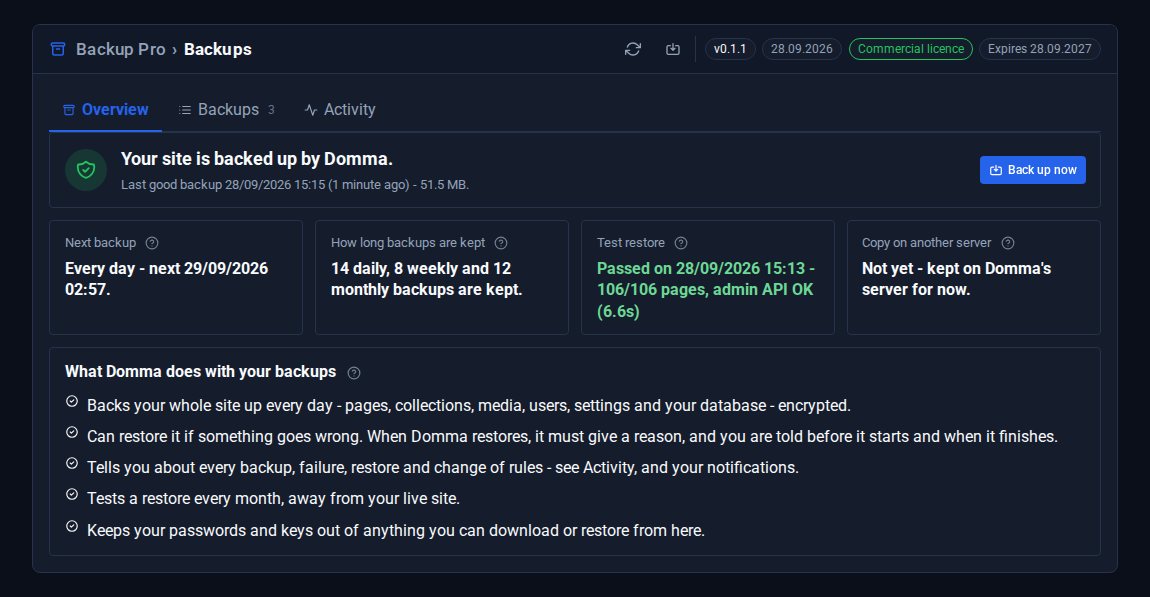Open the Activity tab
The height and width of the screenshot is (597, 1150).
click(x=340, y=110)
